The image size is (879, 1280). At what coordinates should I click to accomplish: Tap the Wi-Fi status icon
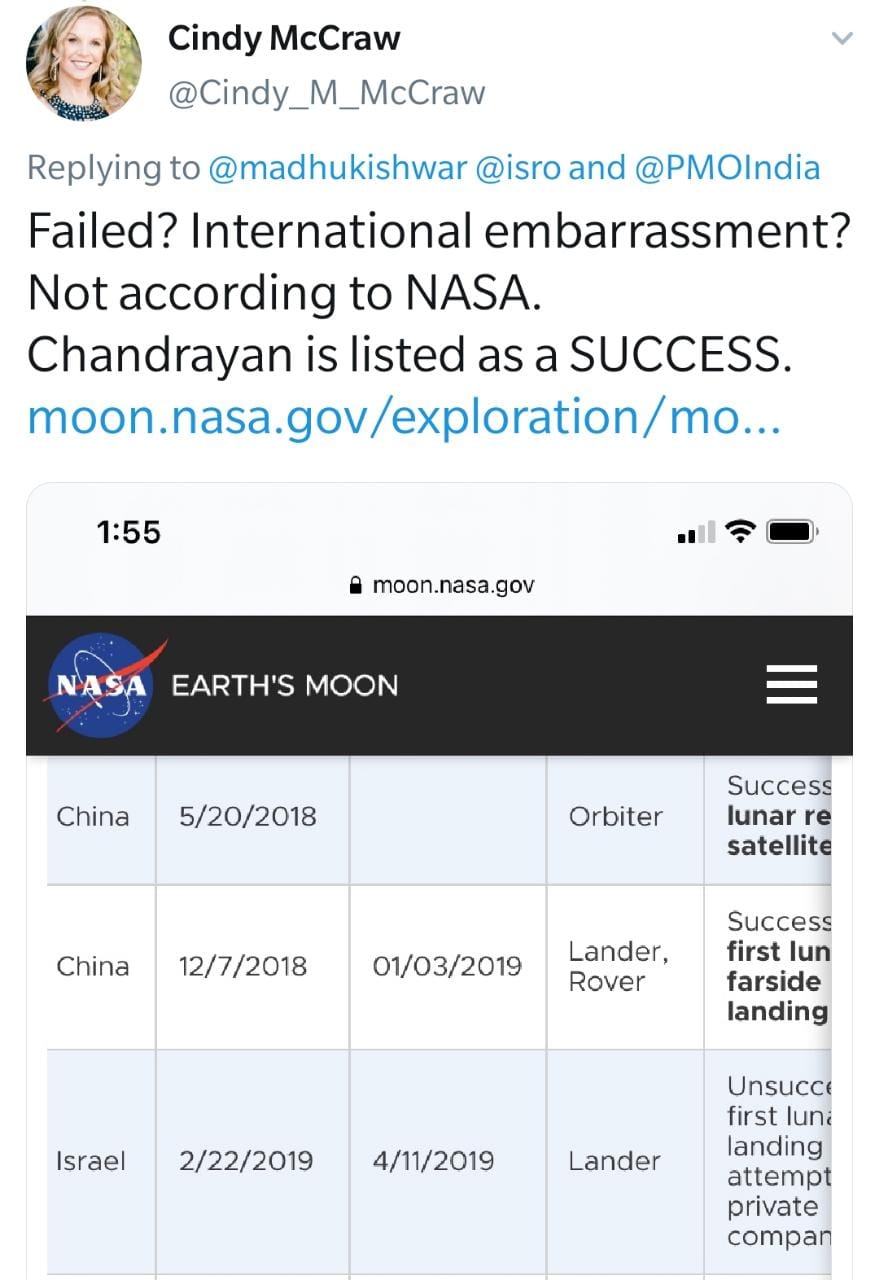tap(740, 532)
